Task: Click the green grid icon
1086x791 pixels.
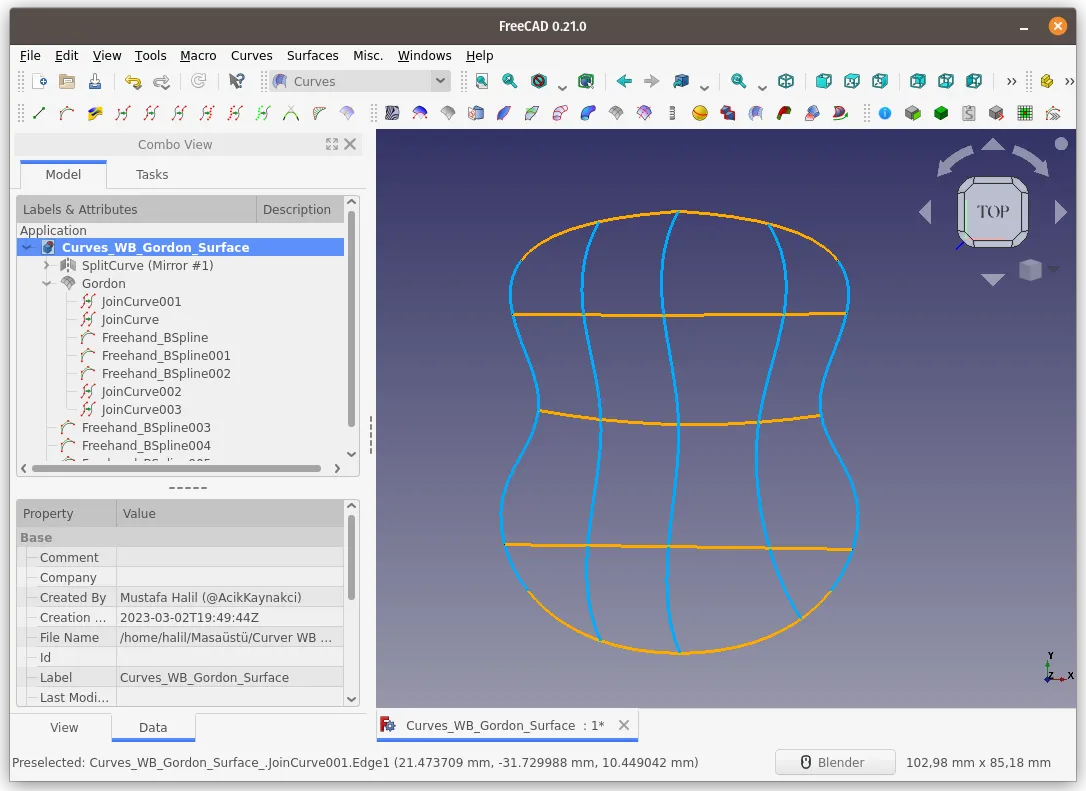Action: click(1024, 113)
